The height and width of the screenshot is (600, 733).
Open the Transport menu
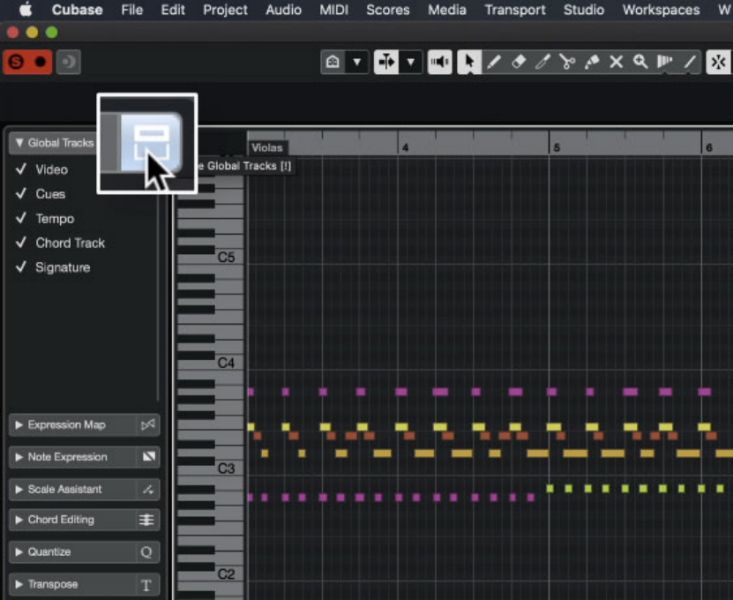click(x=515, y=10)
